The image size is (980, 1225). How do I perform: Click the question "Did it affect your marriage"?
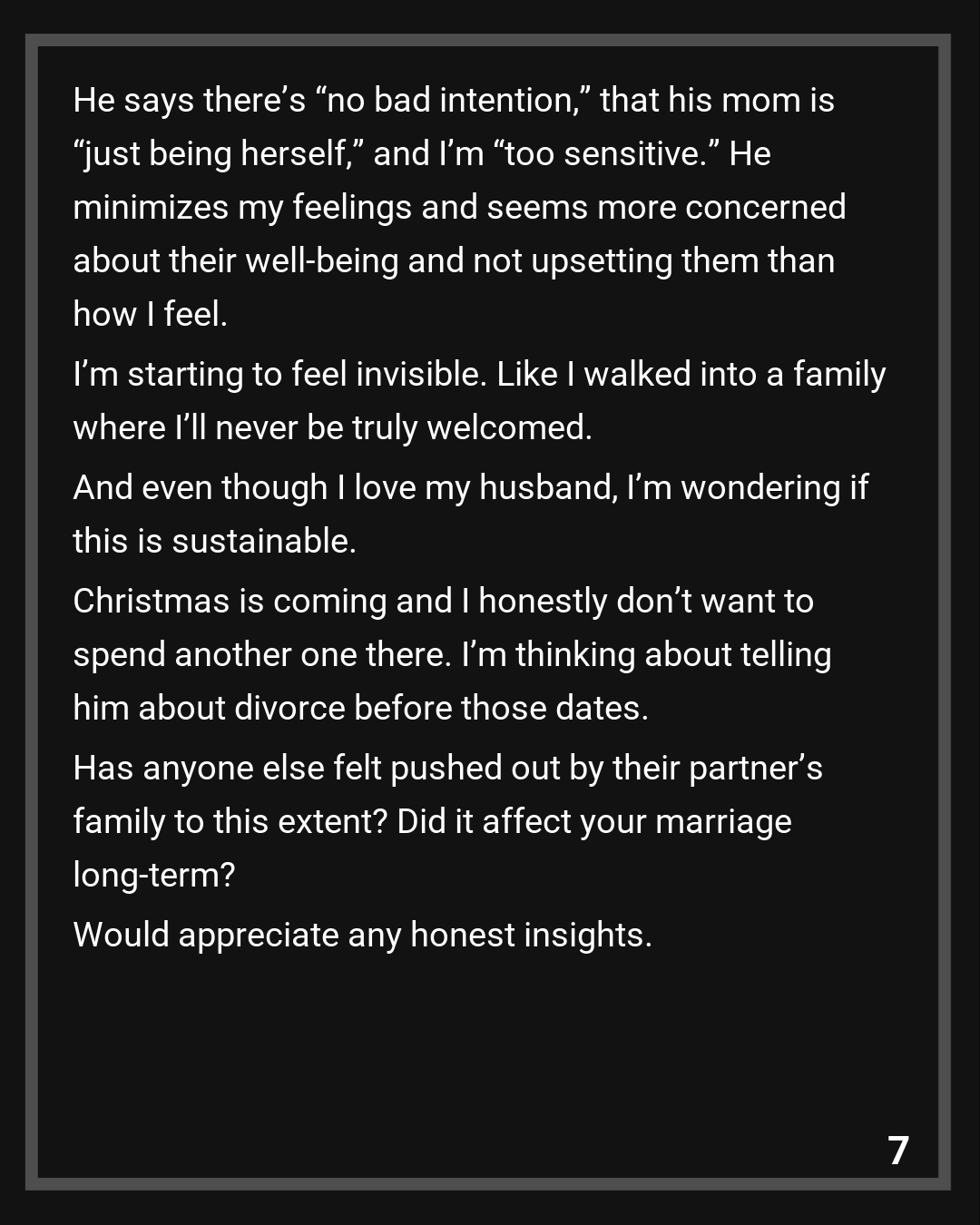coord(593,822)
